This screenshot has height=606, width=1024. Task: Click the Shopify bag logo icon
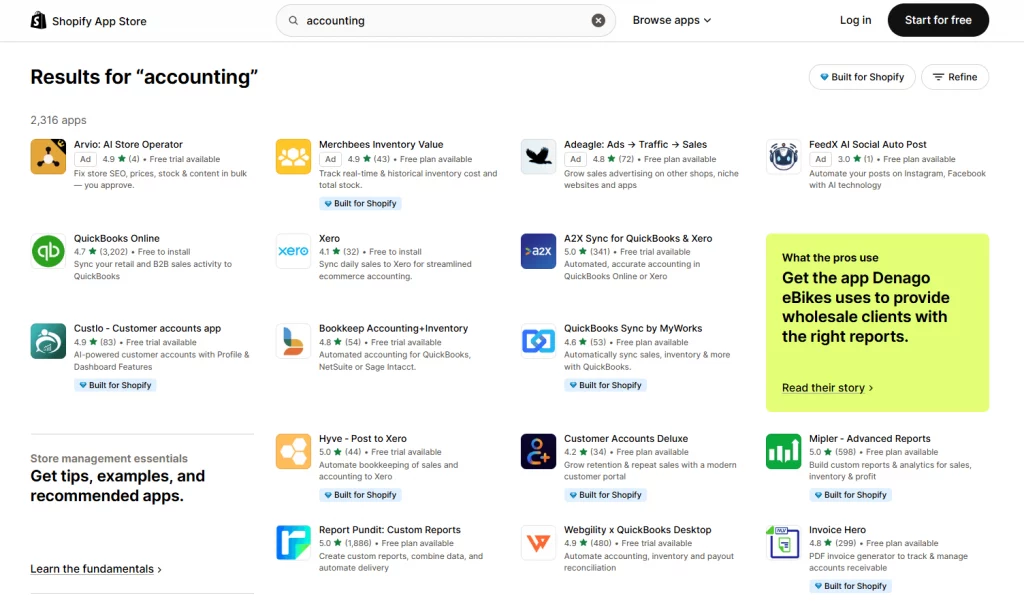39,20
